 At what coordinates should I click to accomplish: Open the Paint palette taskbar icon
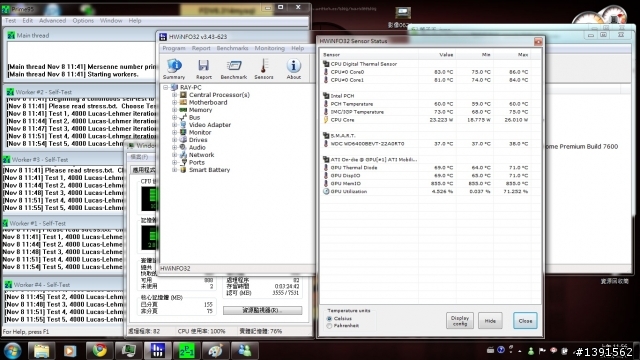click(x=215, y=351)
